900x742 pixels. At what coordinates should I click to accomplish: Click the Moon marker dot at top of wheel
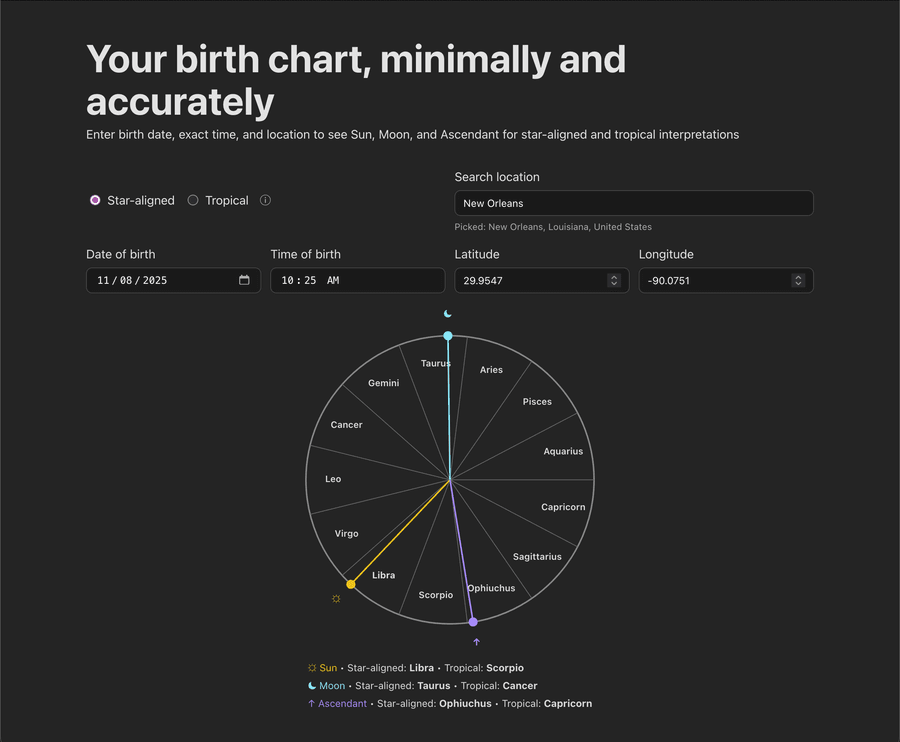tap(447, 337)
